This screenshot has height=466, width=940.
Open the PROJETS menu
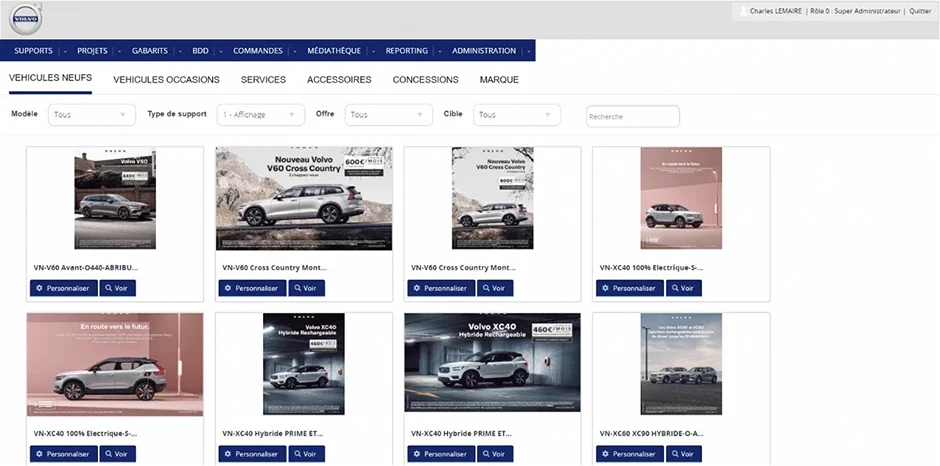[x=92, y=51]
